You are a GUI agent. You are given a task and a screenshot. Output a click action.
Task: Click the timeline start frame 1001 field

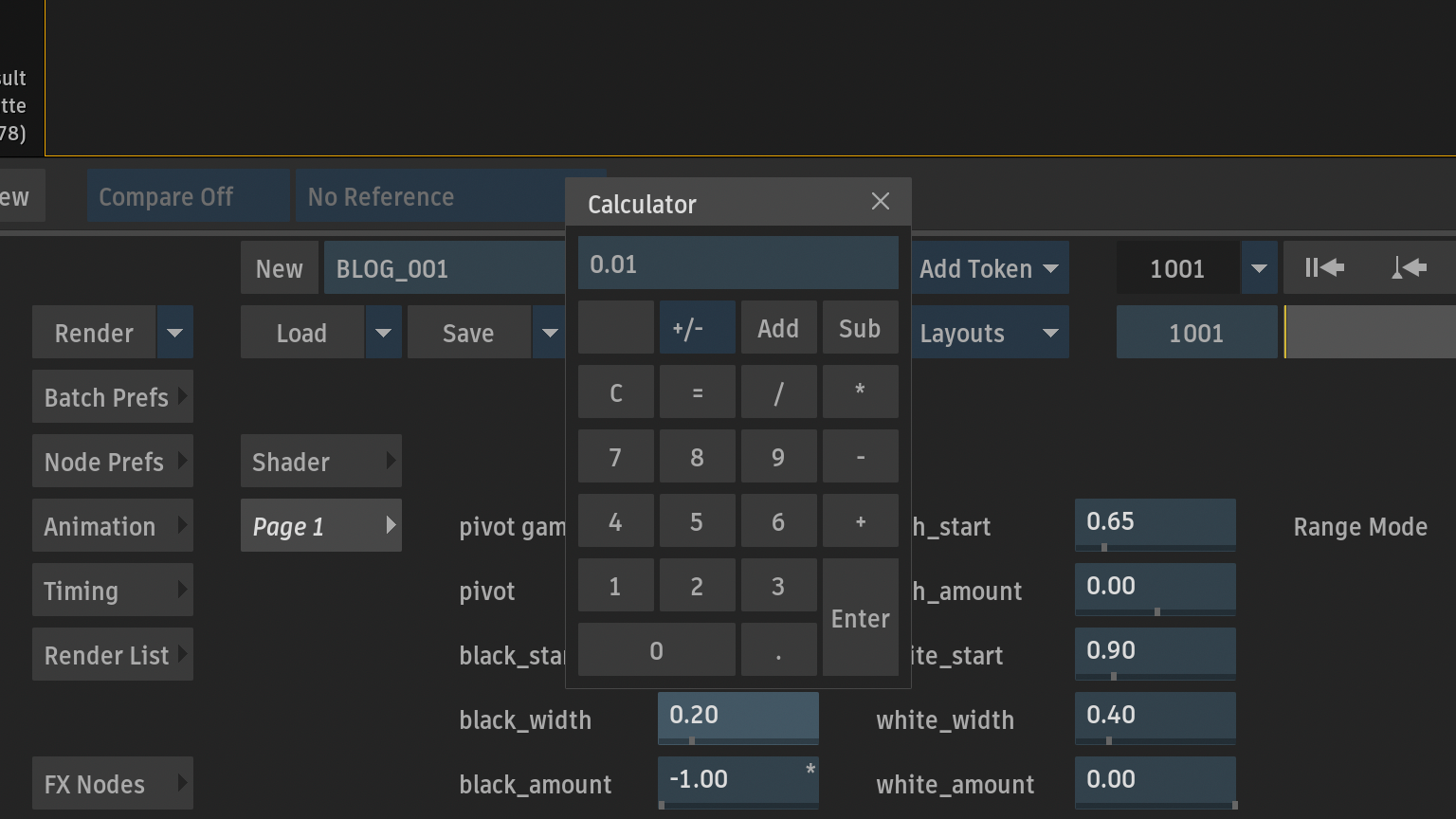1197,333
